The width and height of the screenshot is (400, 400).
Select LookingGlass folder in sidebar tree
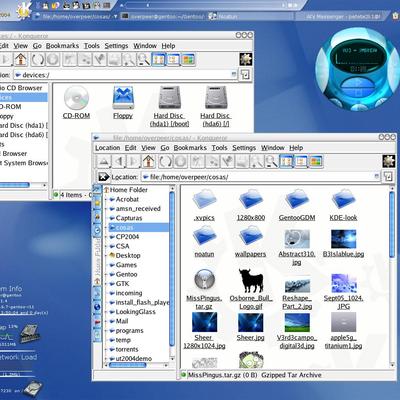135,312
